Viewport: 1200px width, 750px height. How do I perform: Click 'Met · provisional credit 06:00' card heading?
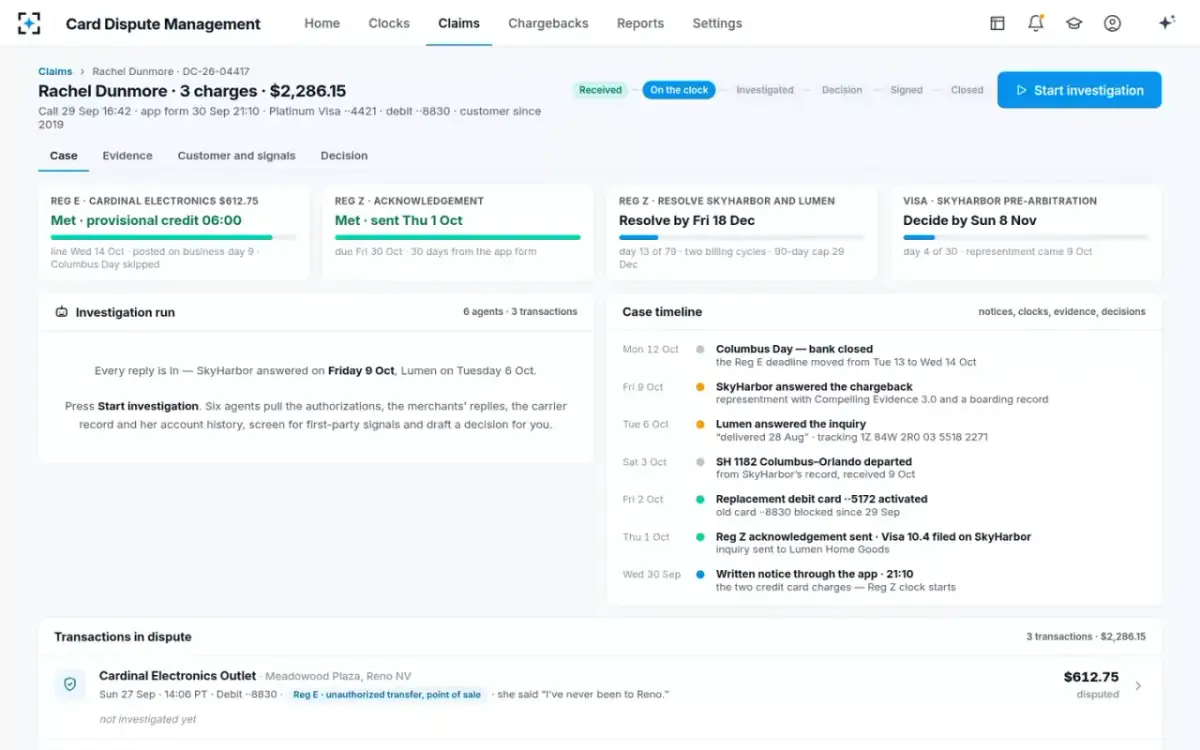coord(146,221)
